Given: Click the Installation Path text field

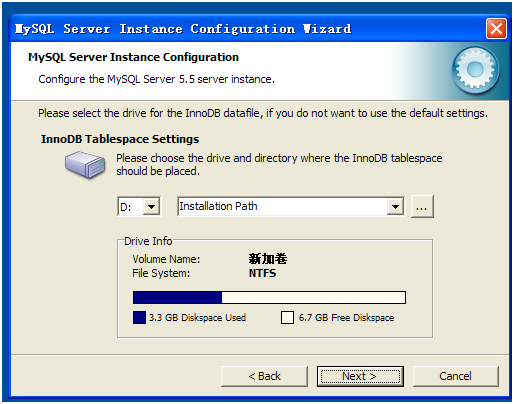Looking at the screenshot, I should [283, 207].
